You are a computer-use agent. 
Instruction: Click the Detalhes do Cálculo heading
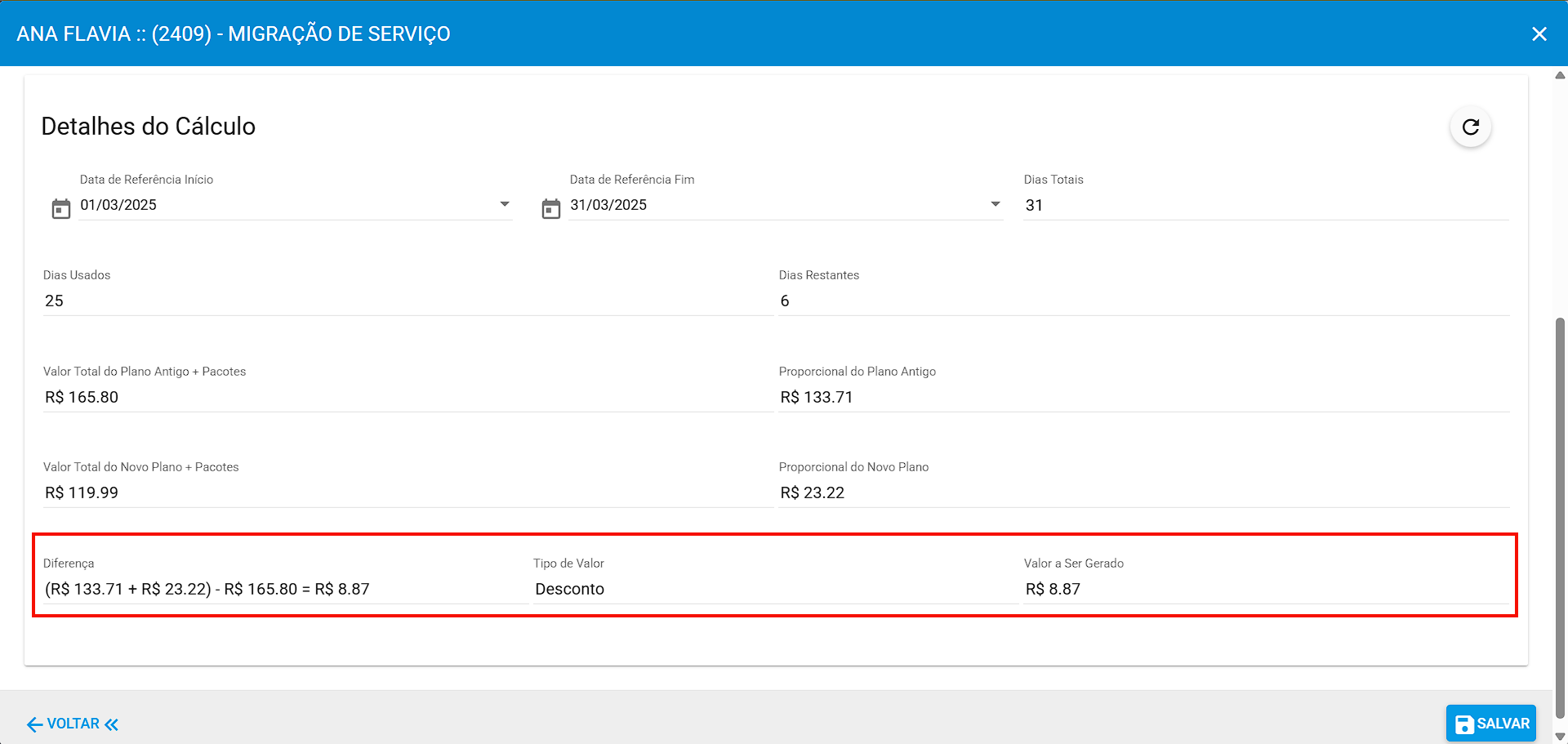click(149, 127)
